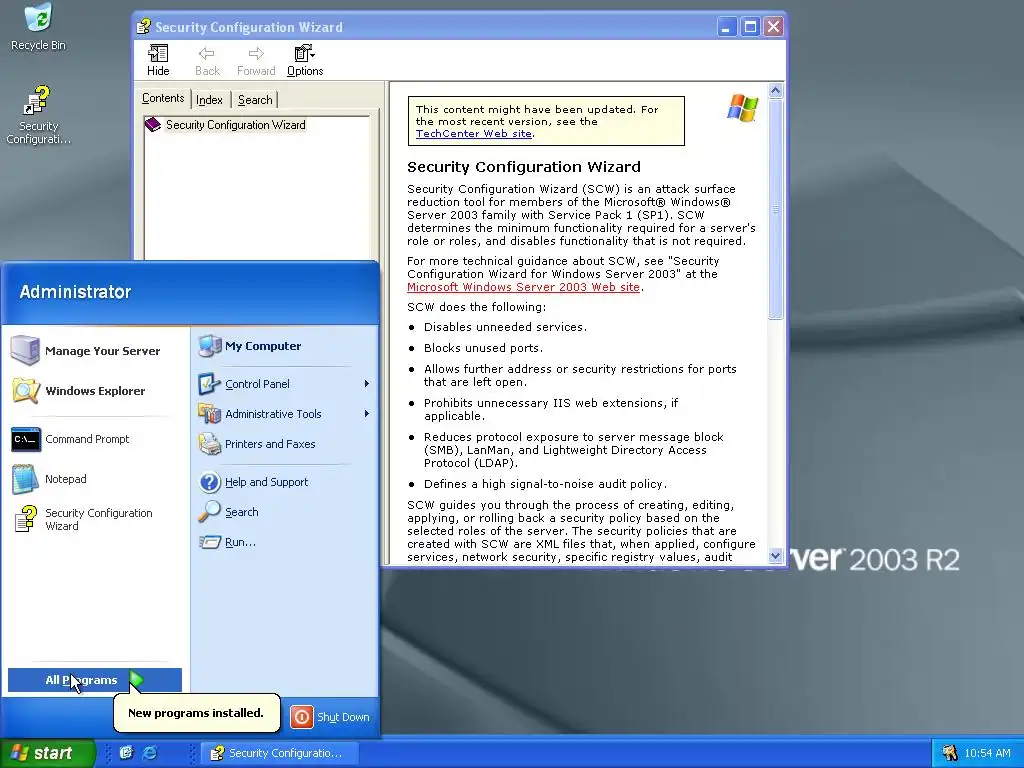Click the Printers and Faxes icon
Screen dimensions: 1024x768
pos(210,444)
